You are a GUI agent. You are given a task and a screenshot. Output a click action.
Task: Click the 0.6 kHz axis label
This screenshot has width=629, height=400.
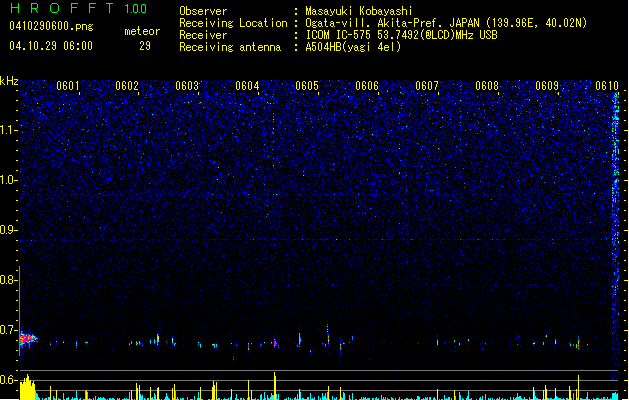(8, 380)
